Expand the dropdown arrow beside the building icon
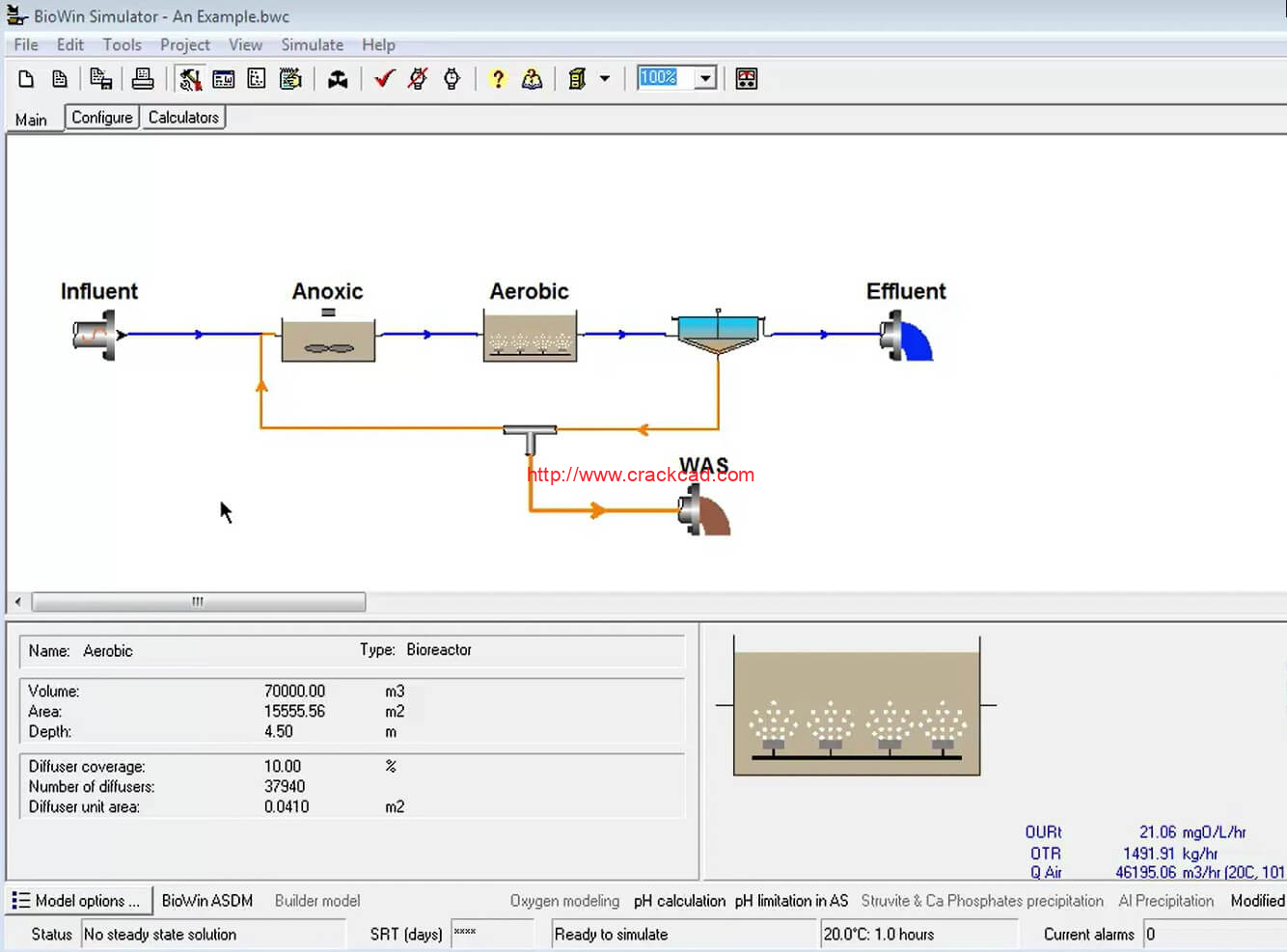1287x952 pixels. pyautogui.click(x=605, y=79)
